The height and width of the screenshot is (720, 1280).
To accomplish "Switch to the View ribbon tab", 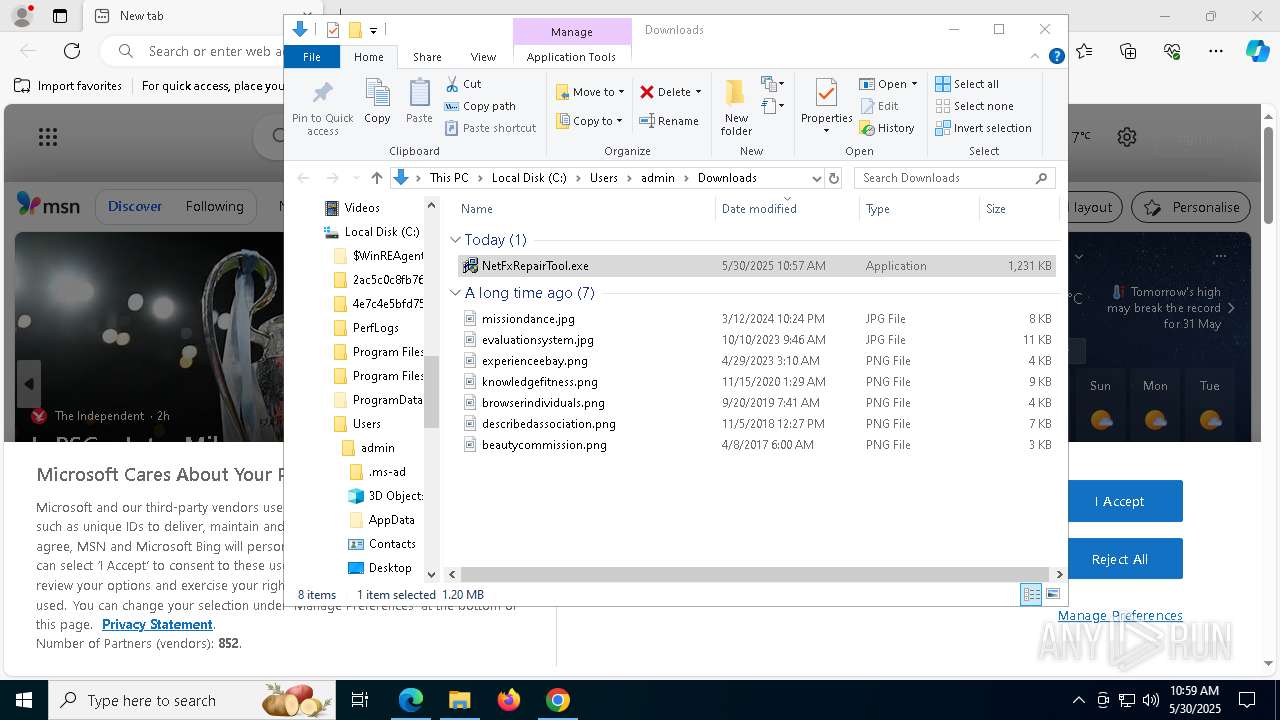I will (483, 57).
